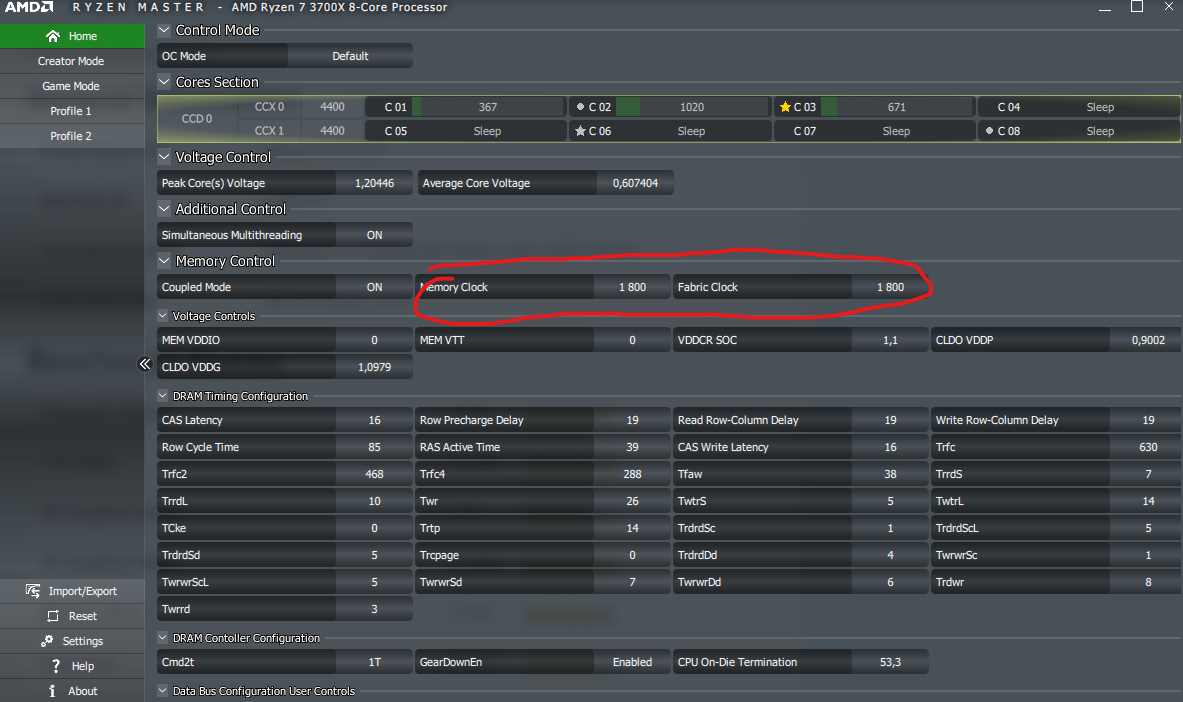This screenshot has height=702, width=1183.
Task: Click CAS Latency value 16
Action: 374,420
